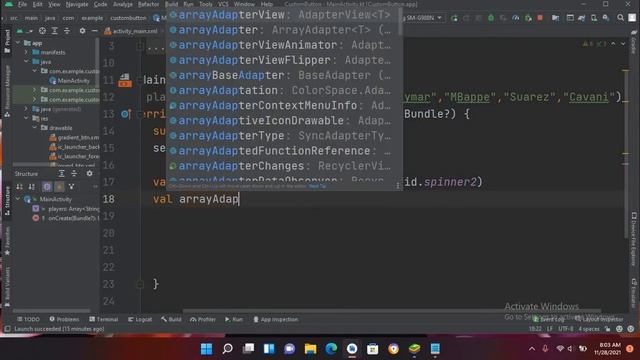Open the Code menu
Image resolution: width=640 pixels, height=360 pixels.
coord(100,4)
